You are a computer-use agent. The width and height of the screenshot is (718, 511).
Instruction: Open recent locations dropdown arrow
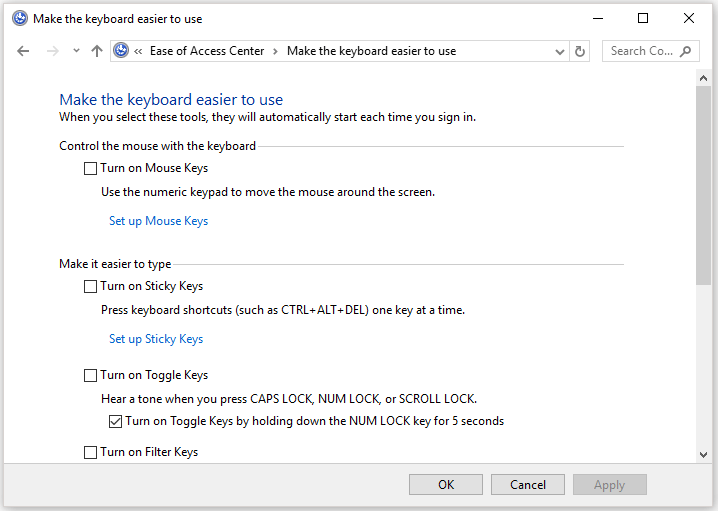click(76, 51)
